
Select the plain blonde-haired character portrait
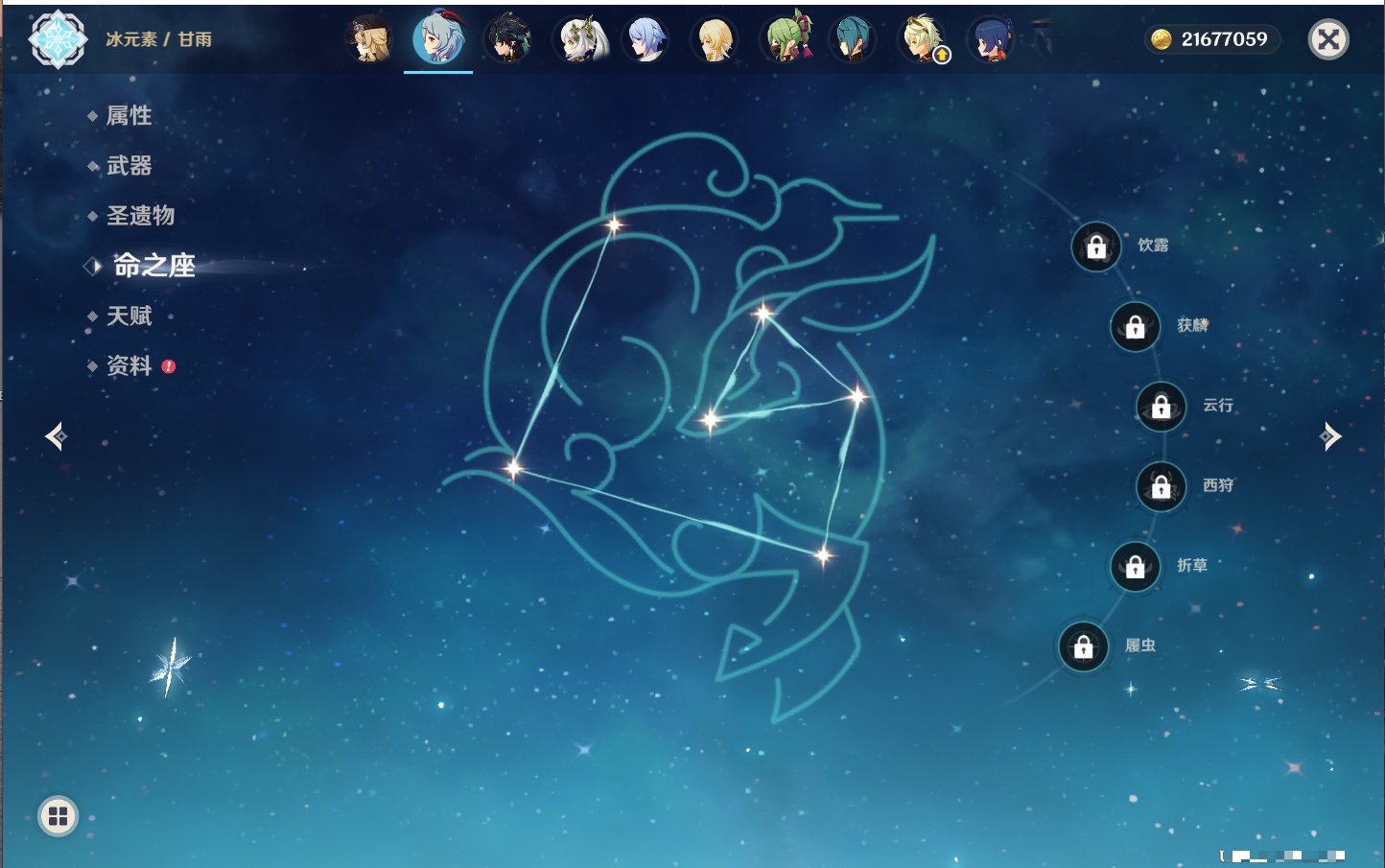click(x=716, y=39)
